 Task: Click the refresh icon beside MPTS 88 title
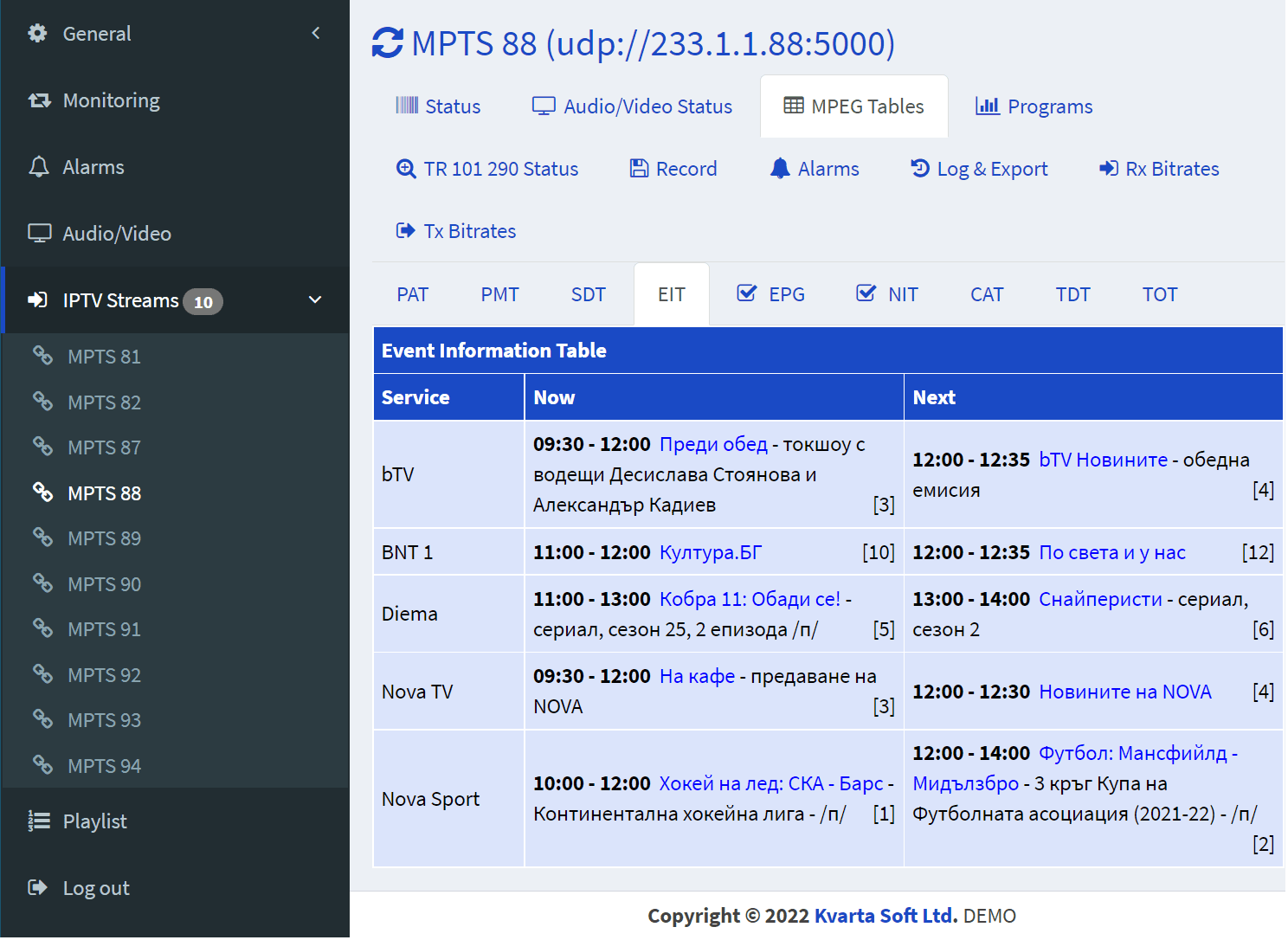pos(388,43)
